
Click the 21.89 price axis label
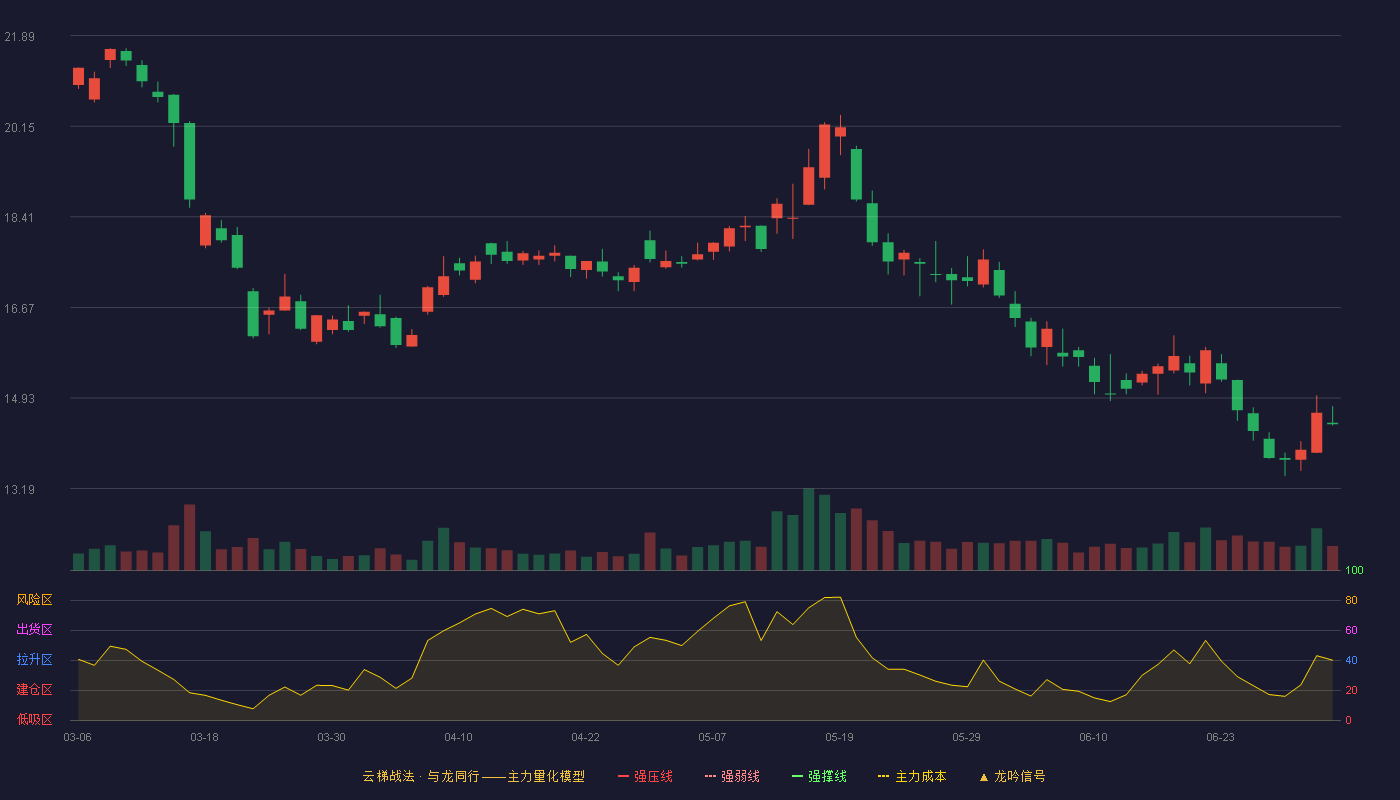pyautogui.click(x=19, y=37)
